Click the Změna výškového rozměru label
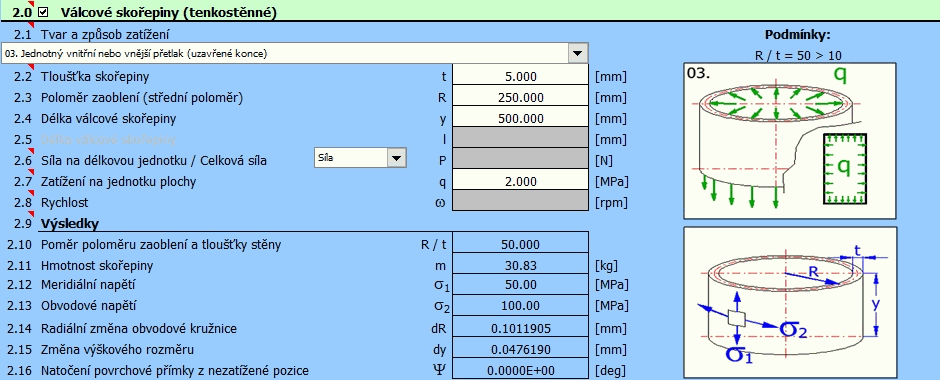Image resolution: width=940 pixels, height=380 pixels. click(x=117, y=349)
